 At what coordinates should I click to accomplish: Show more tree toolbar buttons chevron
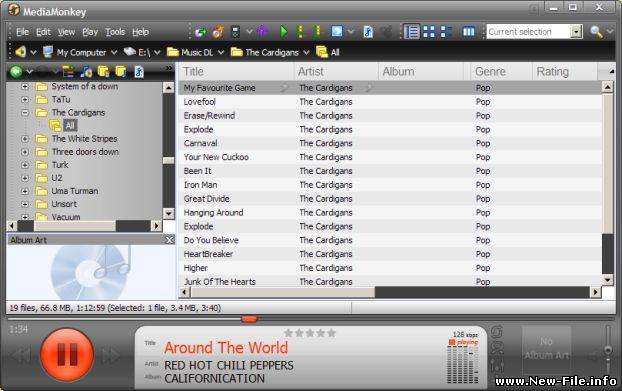(x=169, y=68)
